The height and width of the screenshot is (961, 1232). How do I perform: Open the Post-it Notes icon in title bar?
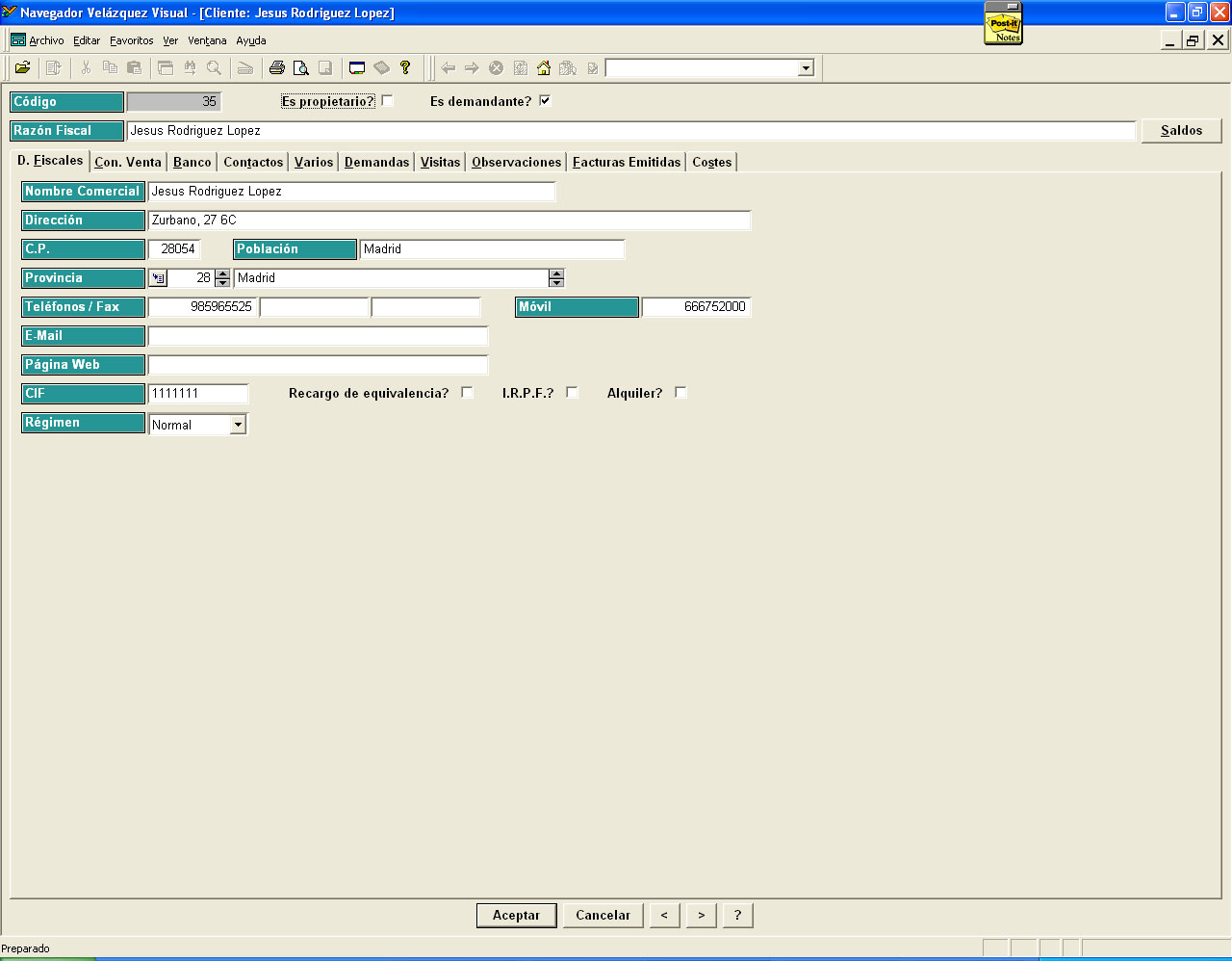1003,23
